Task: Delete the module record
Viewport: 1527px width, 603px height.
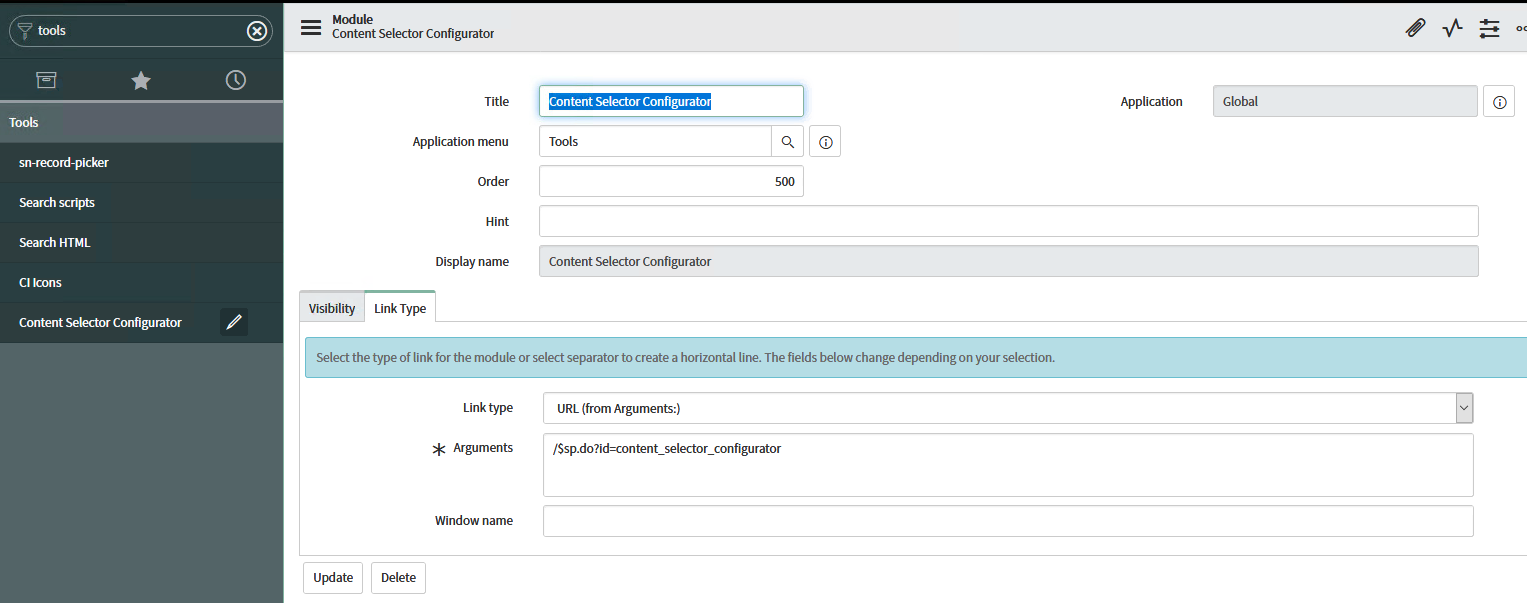Action: click(x=398, y=577)
